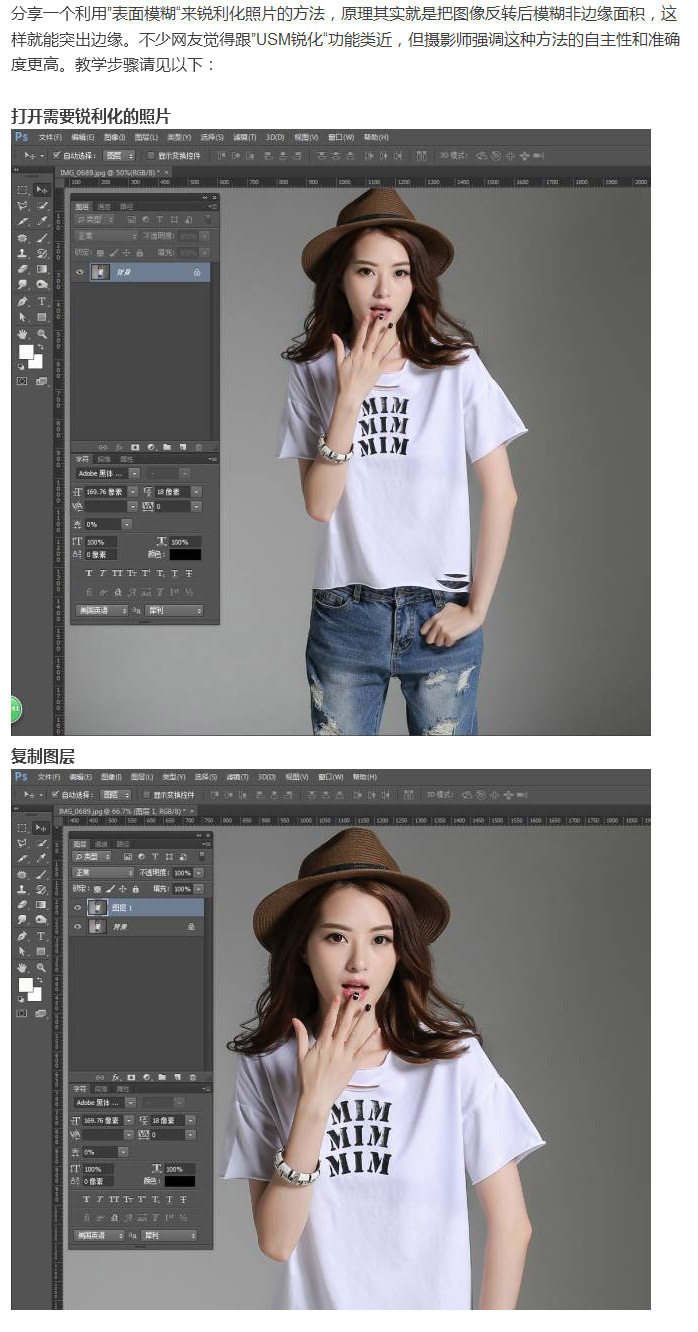Image resolution: width=698 pixels, height=1332 pixels.
Task: Open 18 像素 leading dropdown in 50% window
Action: [196, 492]
